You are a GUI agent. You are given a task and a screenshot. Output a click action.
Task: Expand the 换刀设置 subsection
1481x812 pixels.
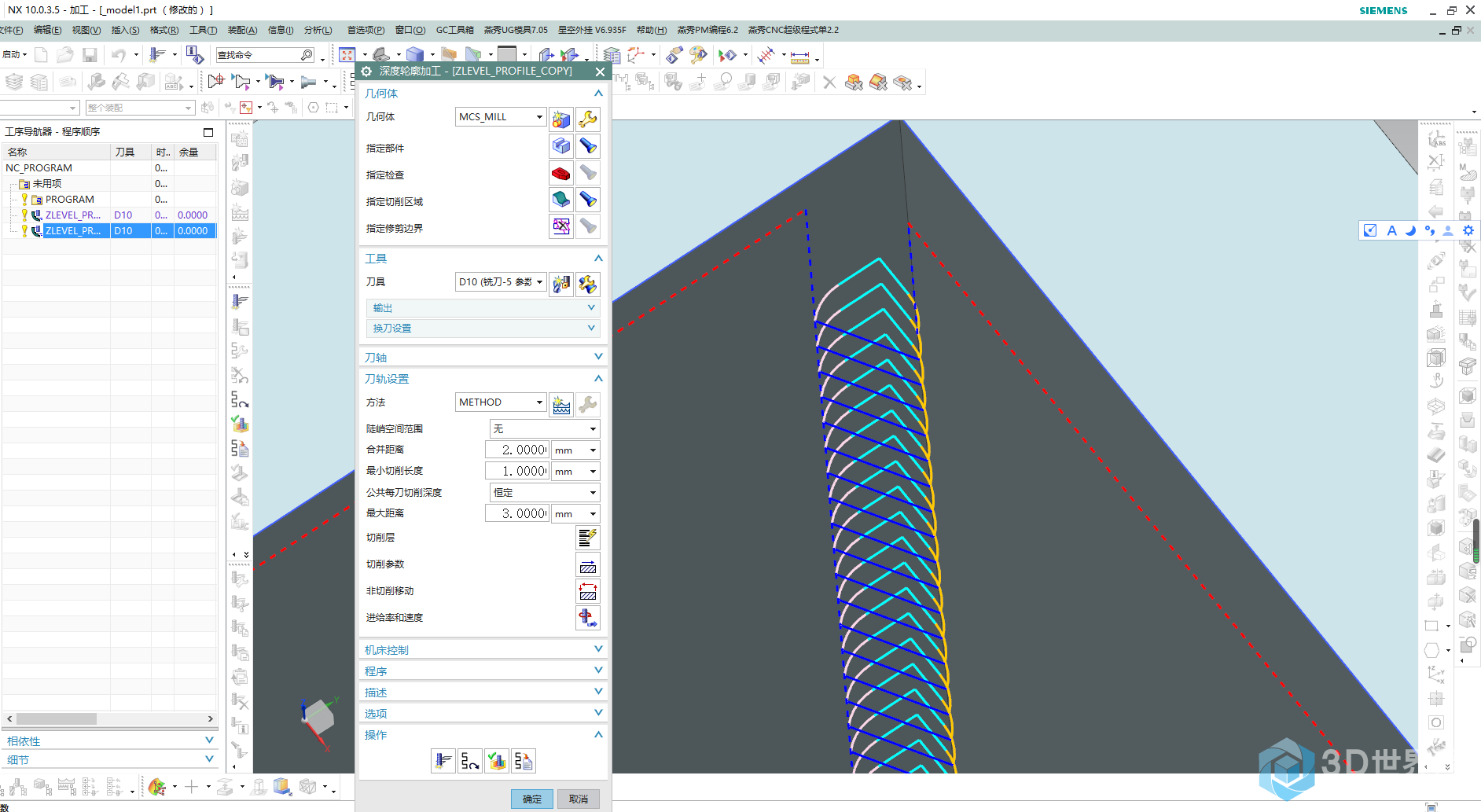483,329
